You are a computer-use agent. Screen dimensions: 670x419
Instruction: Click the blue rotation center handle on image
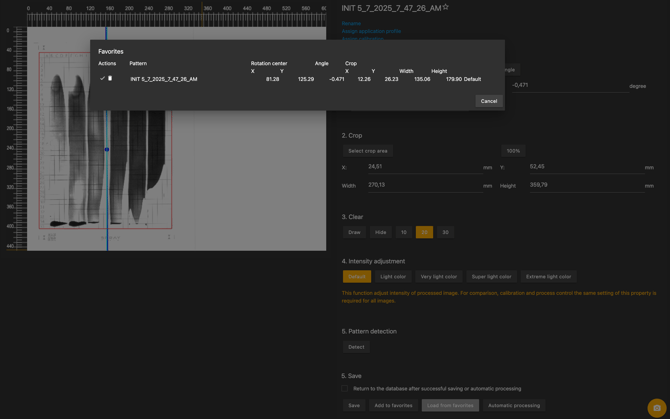tap(107, 149)
